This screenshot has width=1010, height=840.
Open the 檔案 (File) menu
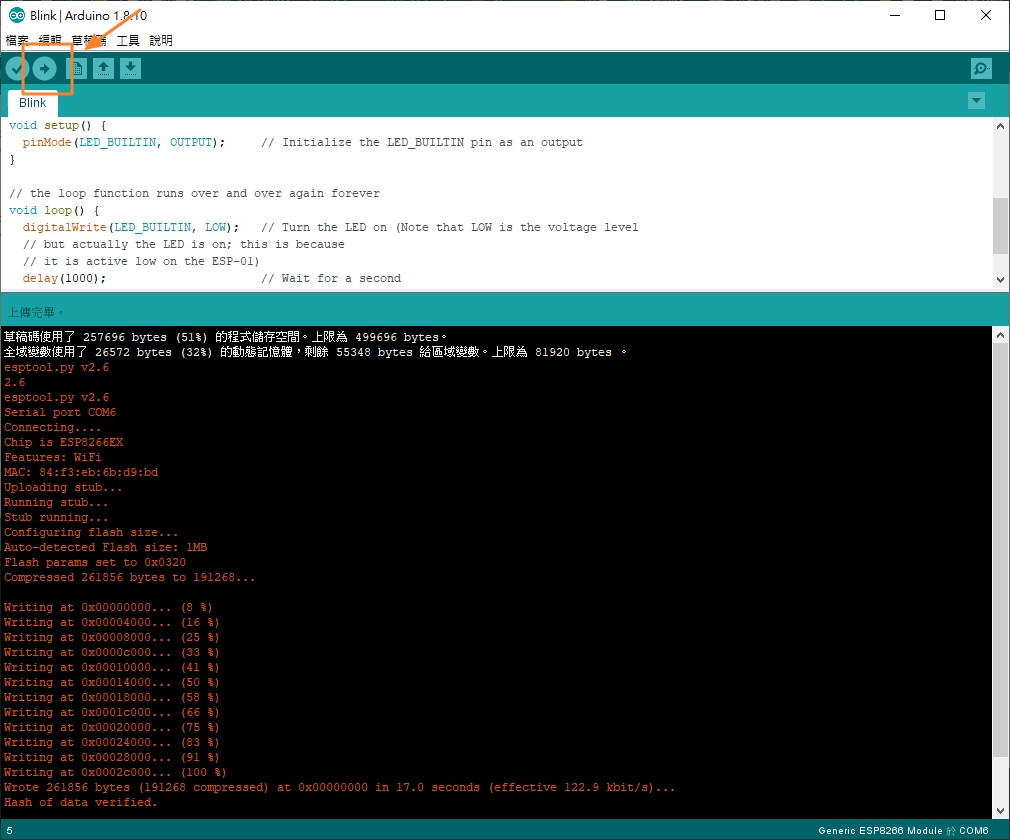(x=17, y=41)
